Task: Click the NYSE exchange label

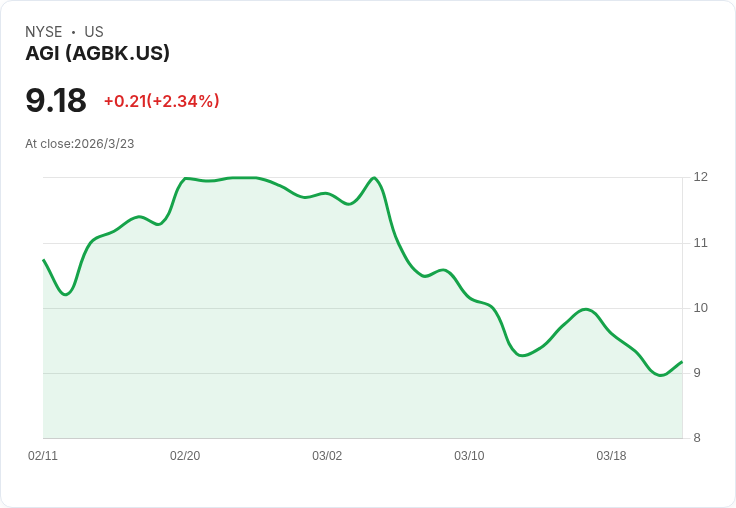Action: point(44,32)
